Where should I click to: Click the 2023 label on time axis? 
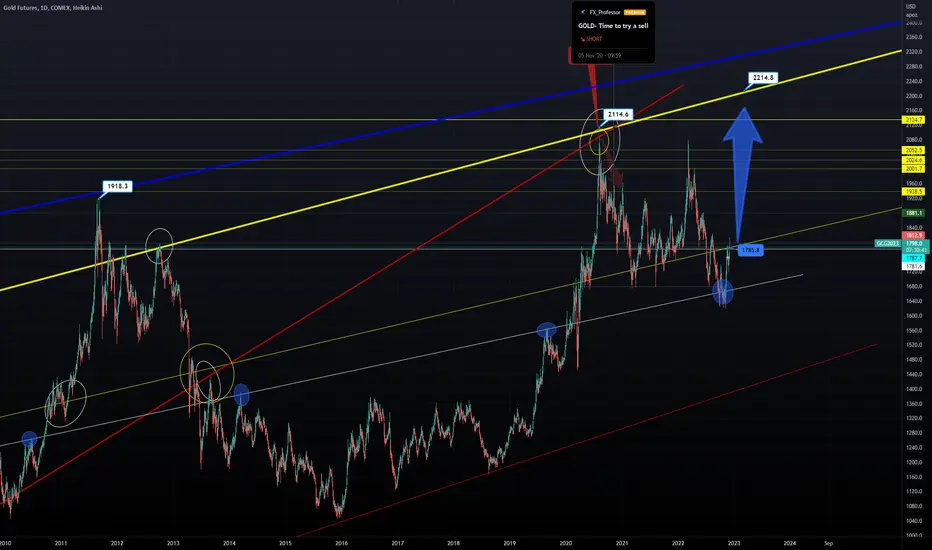734,543
